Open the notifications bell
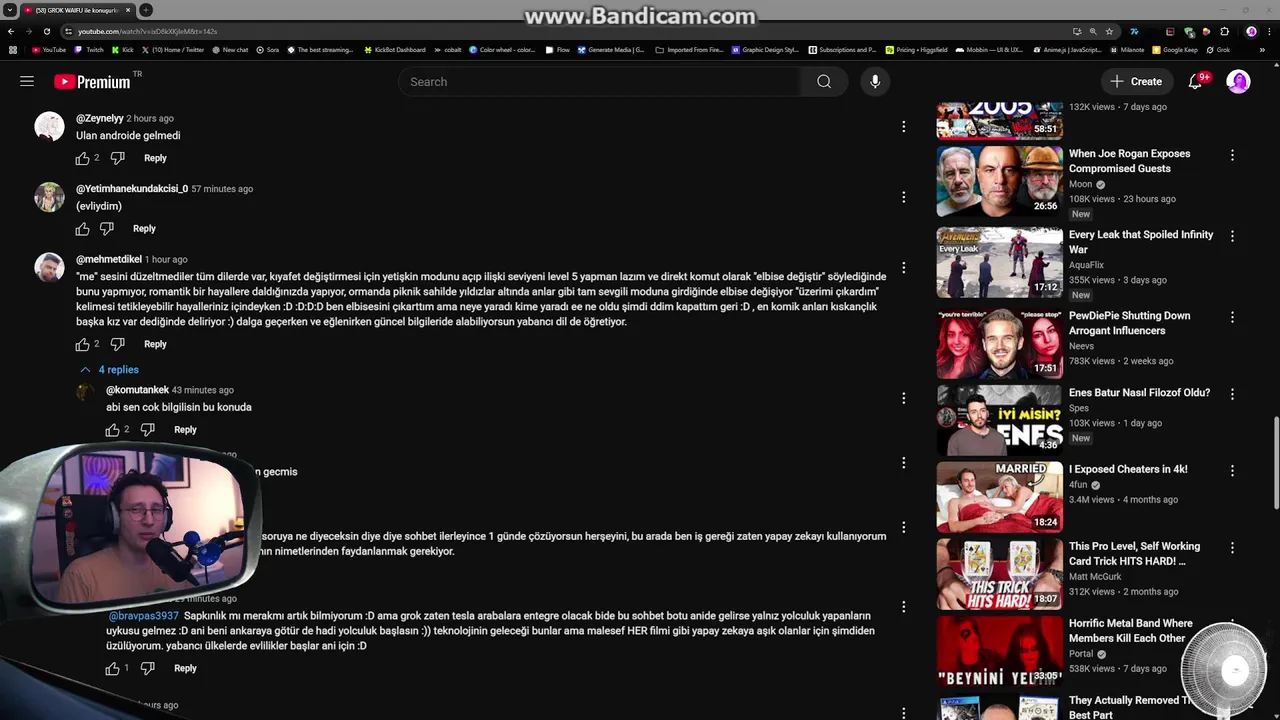Screen dimensions: 1280x720 click(1195, 82)
